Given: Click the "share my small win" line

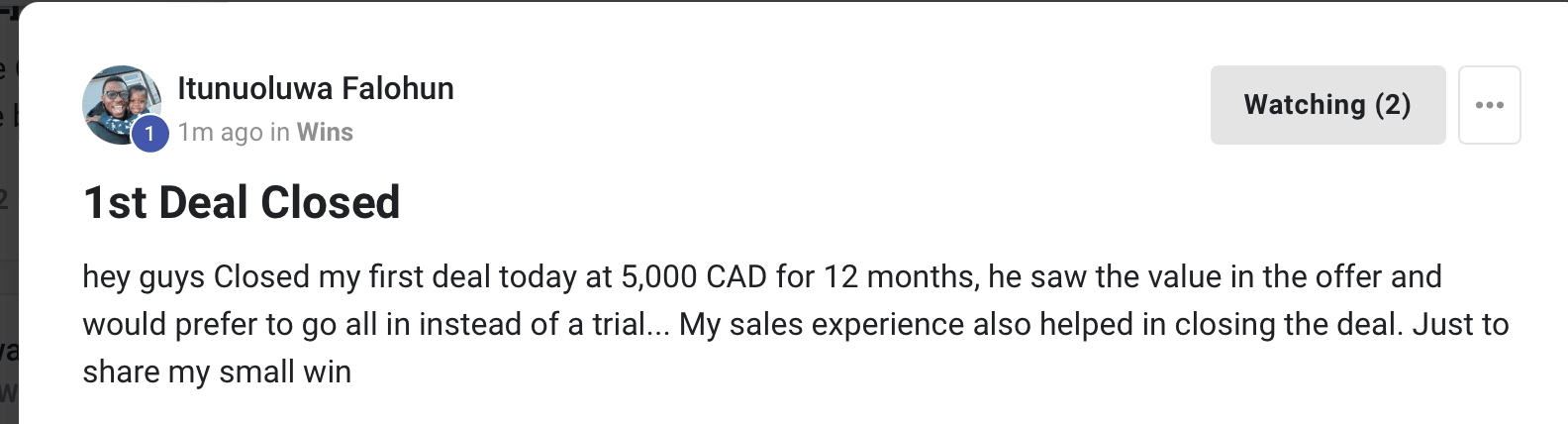Looking at the screenshot, I should tap(217, 371).
